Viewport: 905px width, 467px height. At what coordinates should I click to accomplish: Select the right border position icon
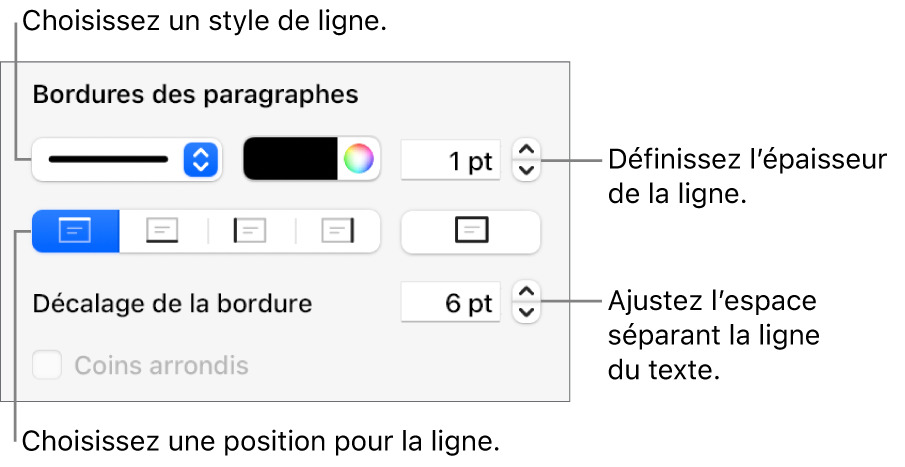[x=338, y=230]
